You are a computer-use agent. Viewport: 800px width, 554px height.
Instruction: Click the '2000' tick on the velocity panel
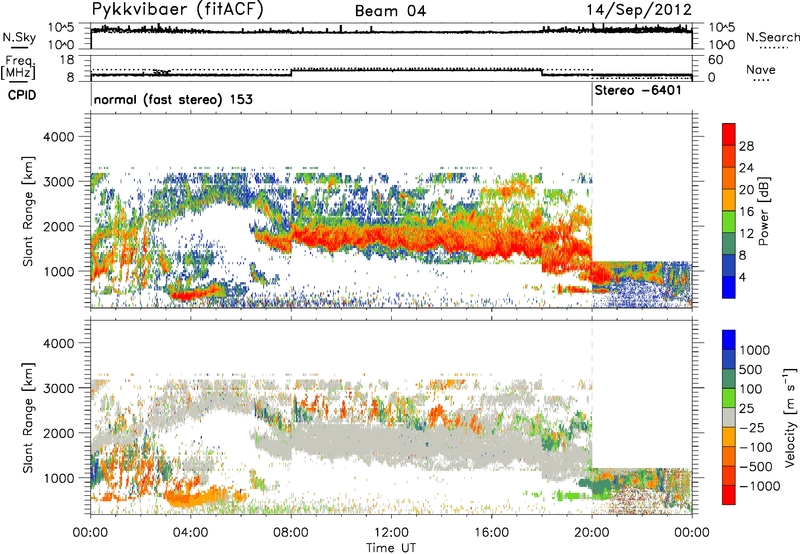click(58, 433)
